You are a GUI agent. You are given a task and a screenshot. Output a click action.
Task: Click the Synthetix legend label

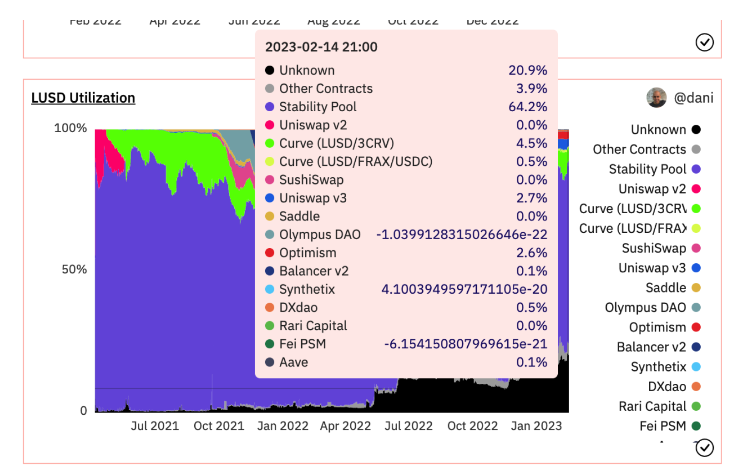[658, 367]
